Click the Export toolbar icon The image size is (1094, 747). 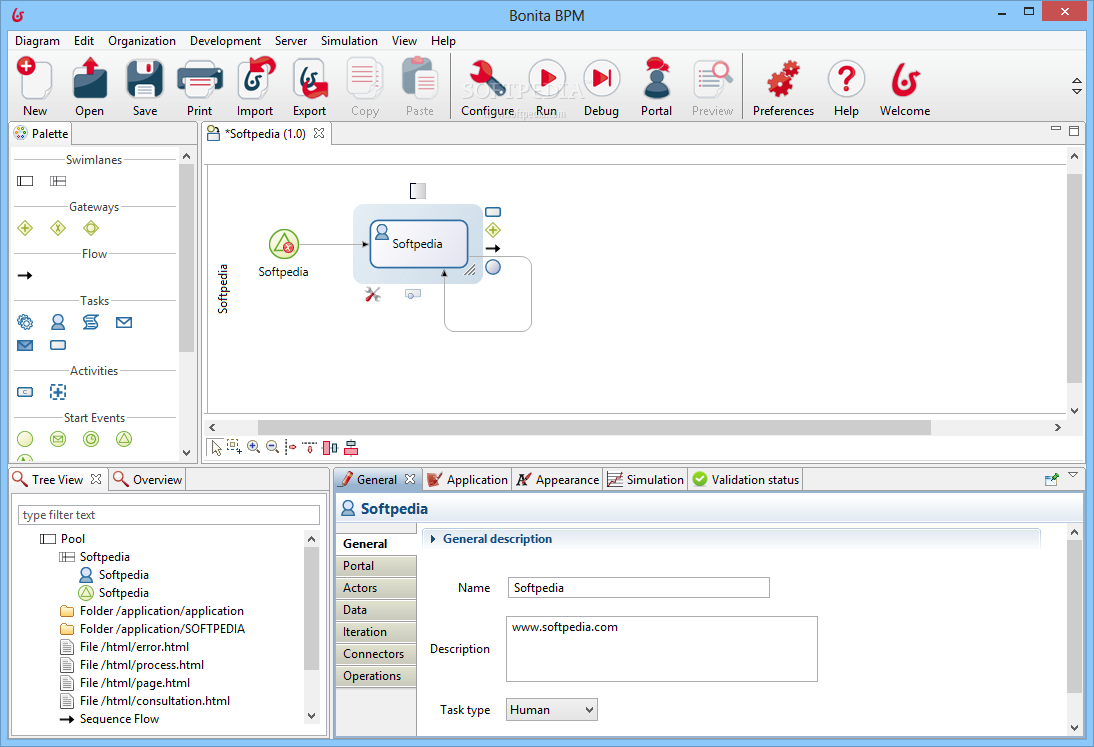point(310,79)
